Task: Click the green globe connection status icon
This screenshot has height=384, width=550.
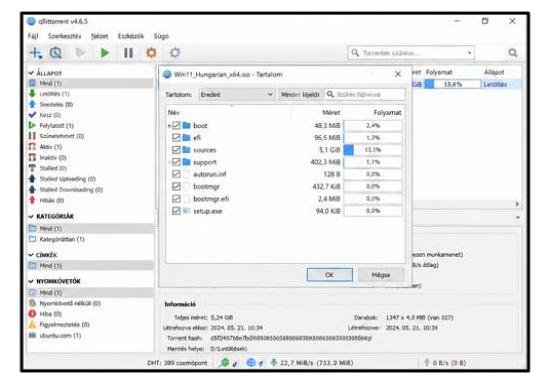Action: tap(224, 363)
